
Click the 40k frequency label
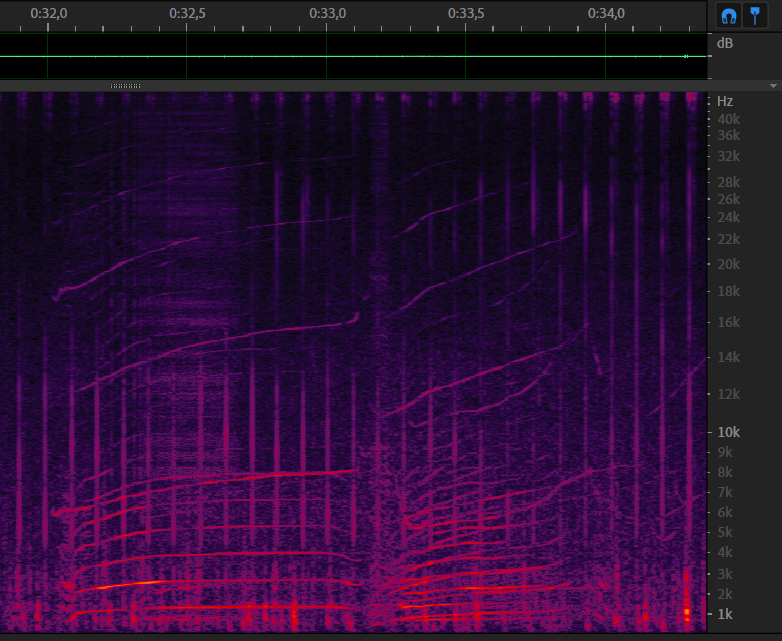coord(729,119)
